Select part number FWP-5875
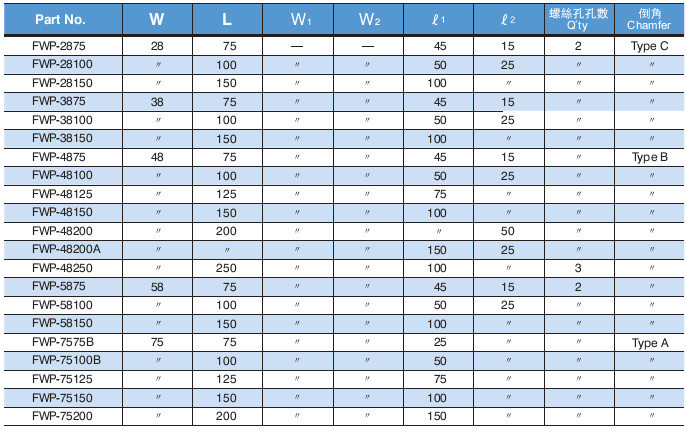687x434 pixels. tap(60, 286)
